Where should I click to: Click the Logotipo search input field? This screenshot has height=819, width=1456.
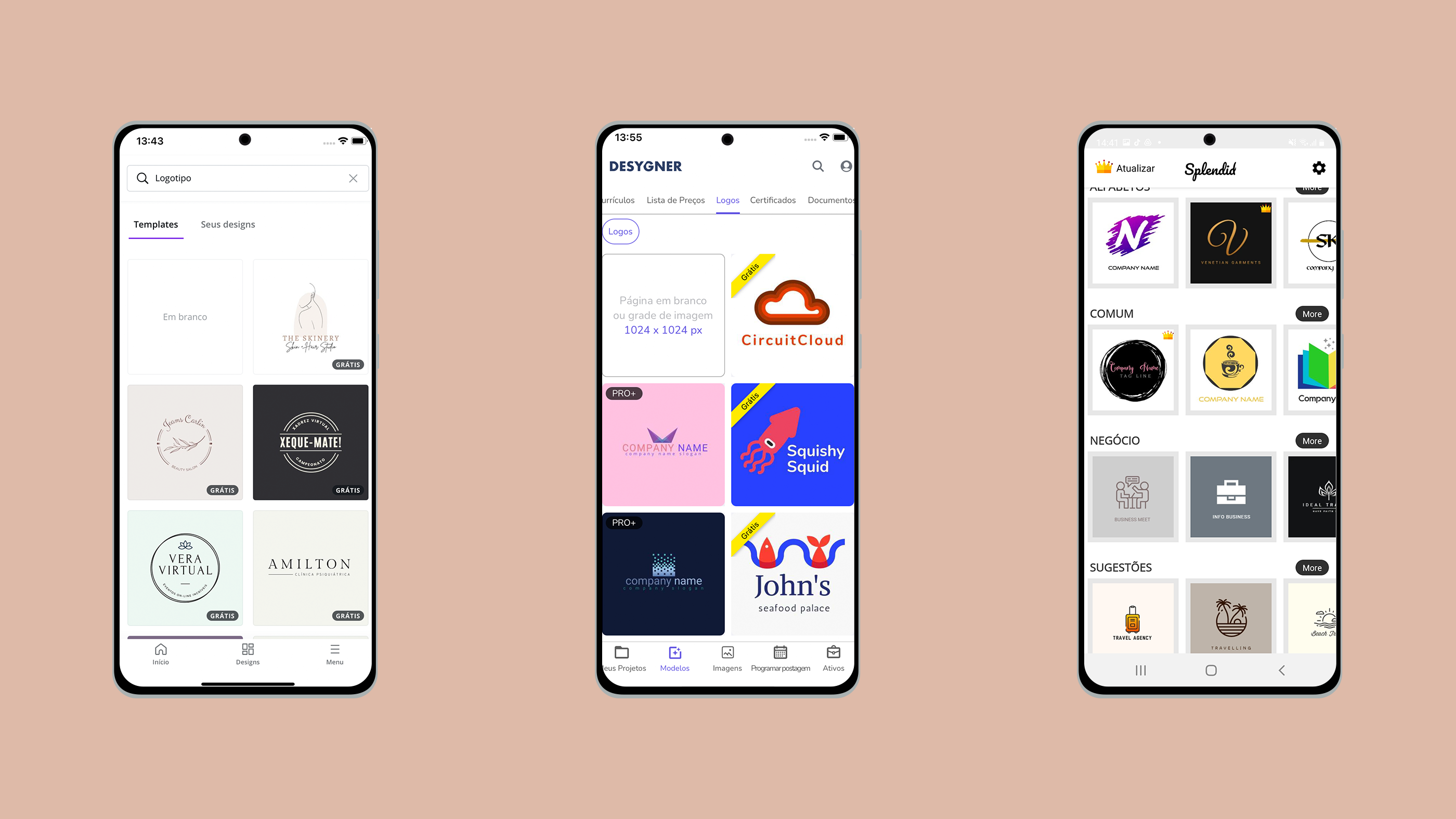tap(245, 178)
